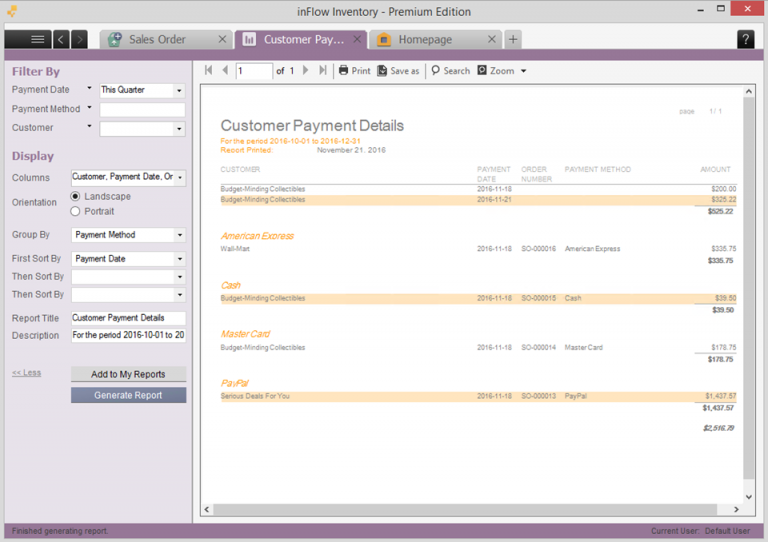768x542 pixels.
Task: Click Add to My Reports
Action: point(128,374)
